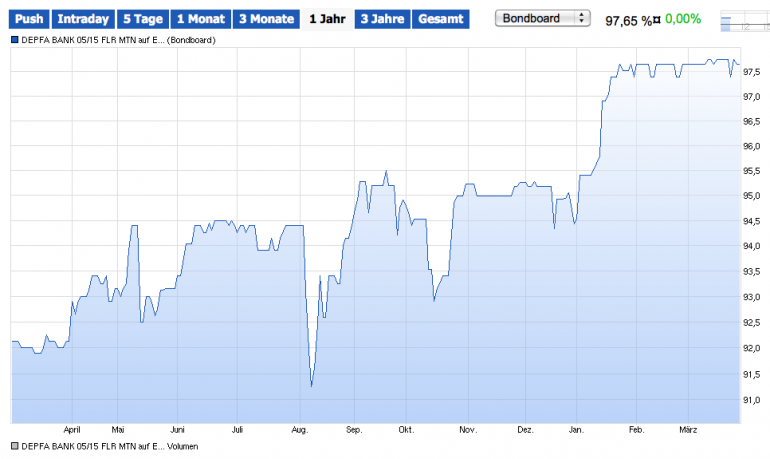Viewport: 770px width, 459px height.
Task: Switch to 3 Monate timeframe
Action: coord(266,19)
